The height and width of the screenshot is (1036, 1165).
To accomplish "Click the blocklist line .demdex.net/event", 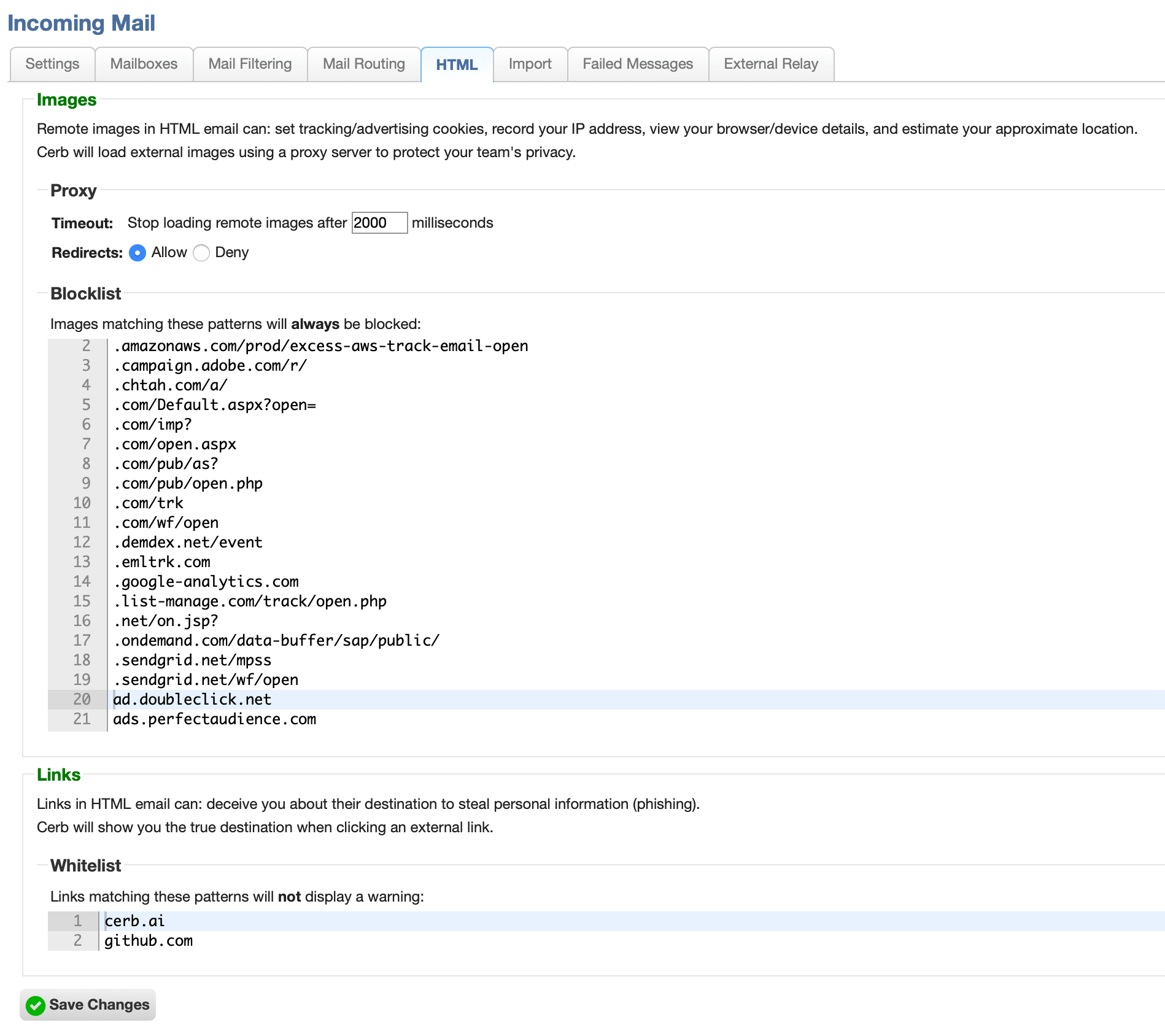I will click(x=188, y=543).
